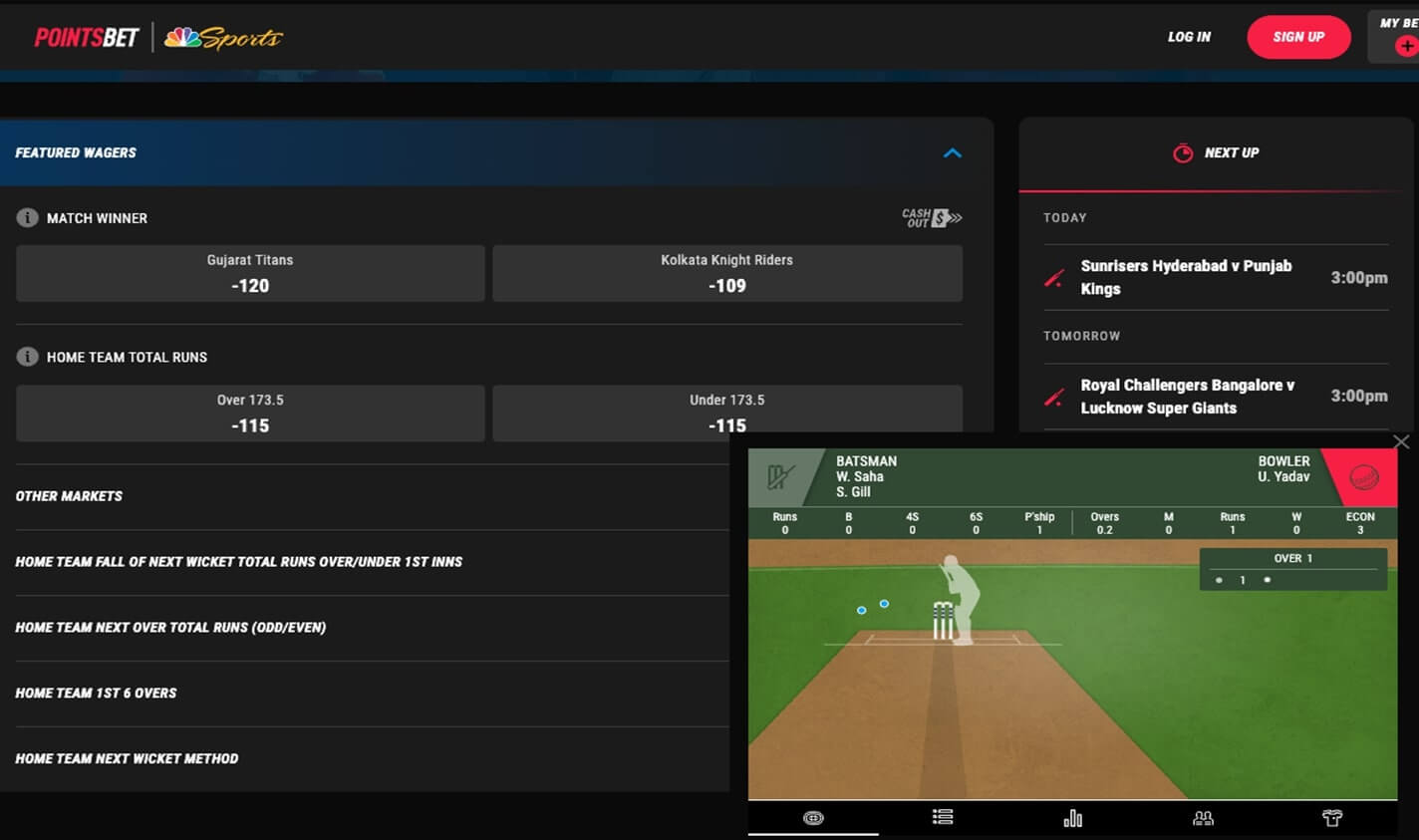The width and height of the screenshot is (1419, 840).
Task: Bet on Kolkata Knight Riders at -109
Action: click(727, 273)
